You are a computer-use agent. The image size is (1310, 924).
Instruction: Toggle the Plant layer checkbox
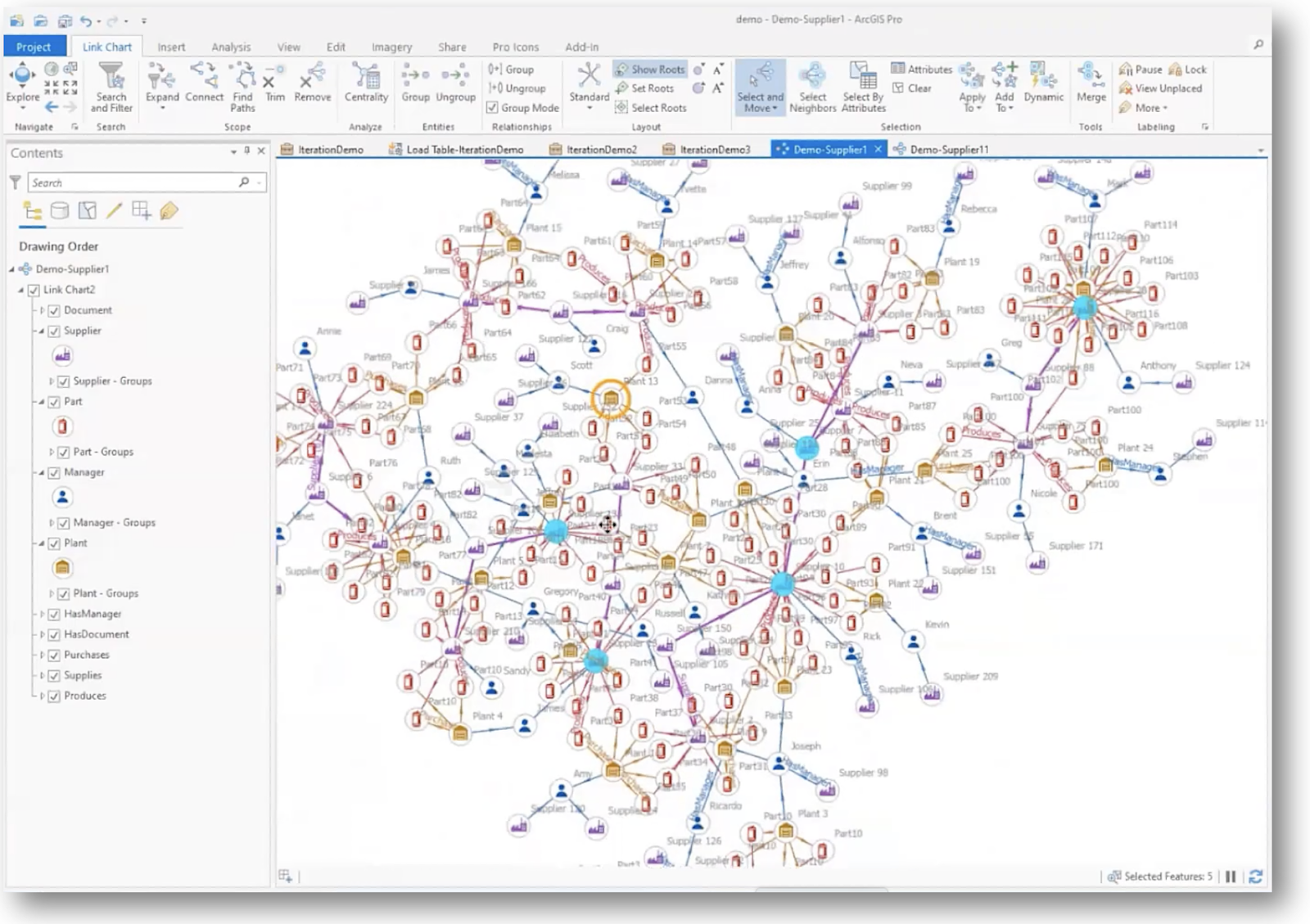54,543
